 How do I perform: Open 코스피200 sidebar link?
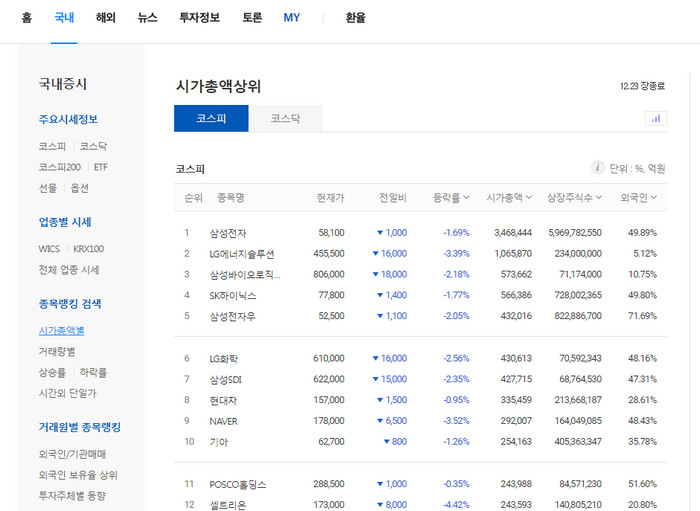60,167
